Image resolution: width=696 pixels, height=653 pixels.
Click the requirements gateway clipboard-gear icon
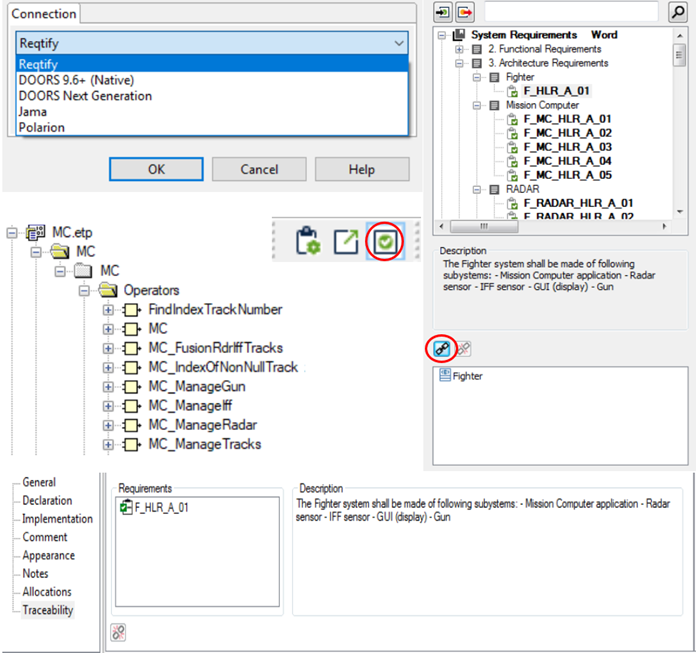pos(308,241)
